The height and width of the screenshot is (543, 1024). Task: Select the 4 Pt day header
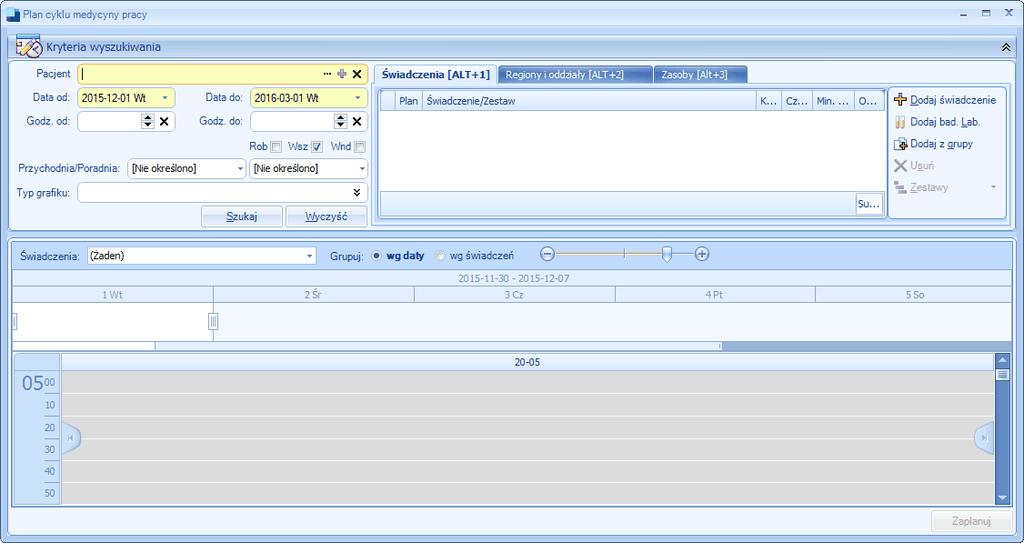coord(714,295)
